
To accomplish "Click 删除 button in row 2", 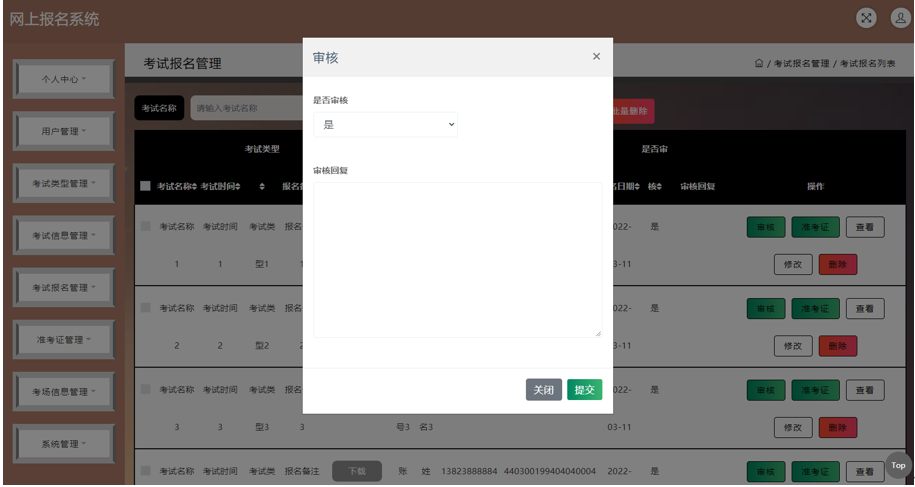I will click(837, 346).
